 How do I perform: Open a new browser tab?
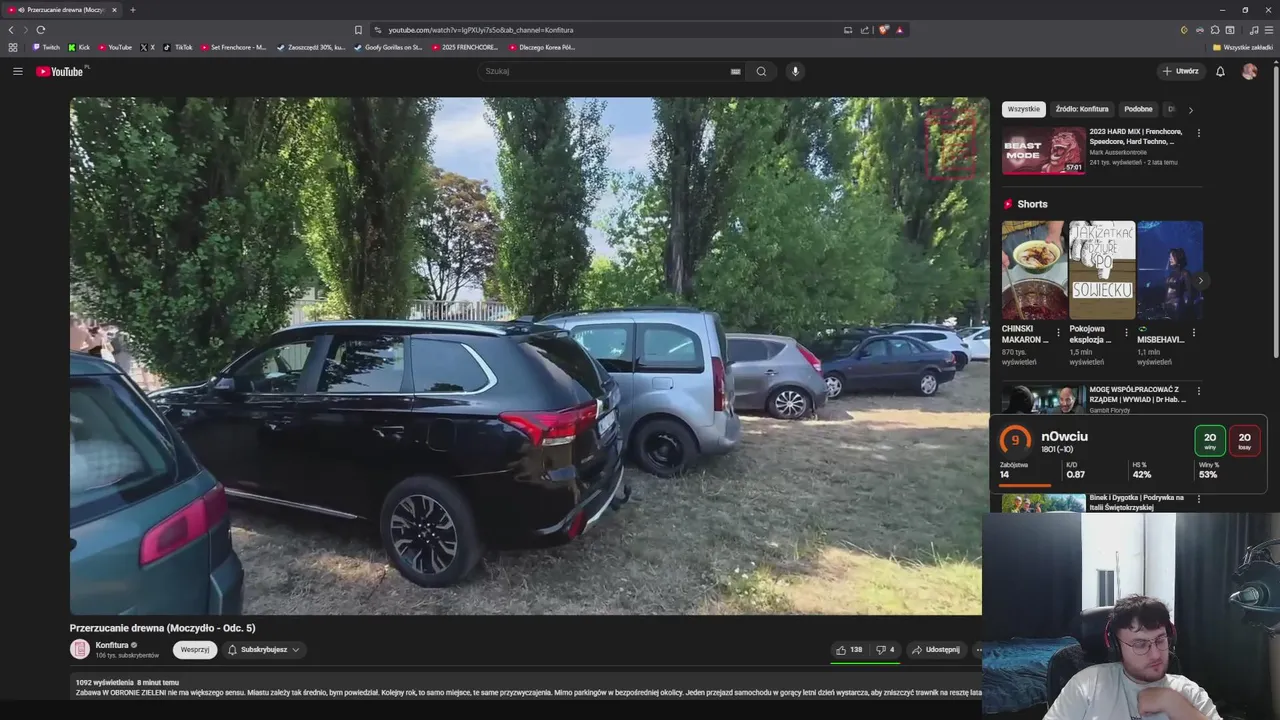132,10
